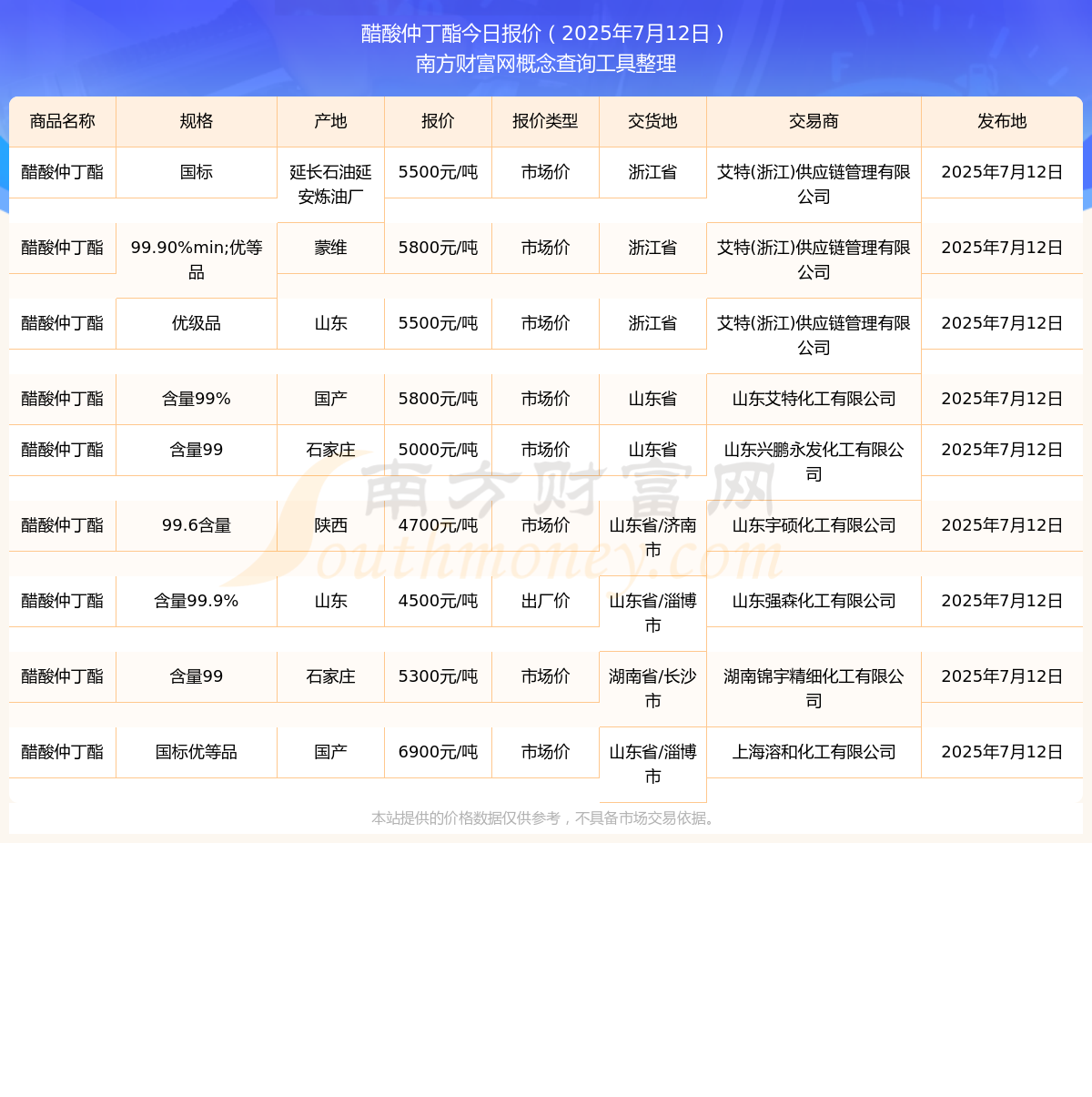Click the 优级品 specification cell
Image resolution: width=1092 pixels, height=1097 pixels.
(197, 323)
